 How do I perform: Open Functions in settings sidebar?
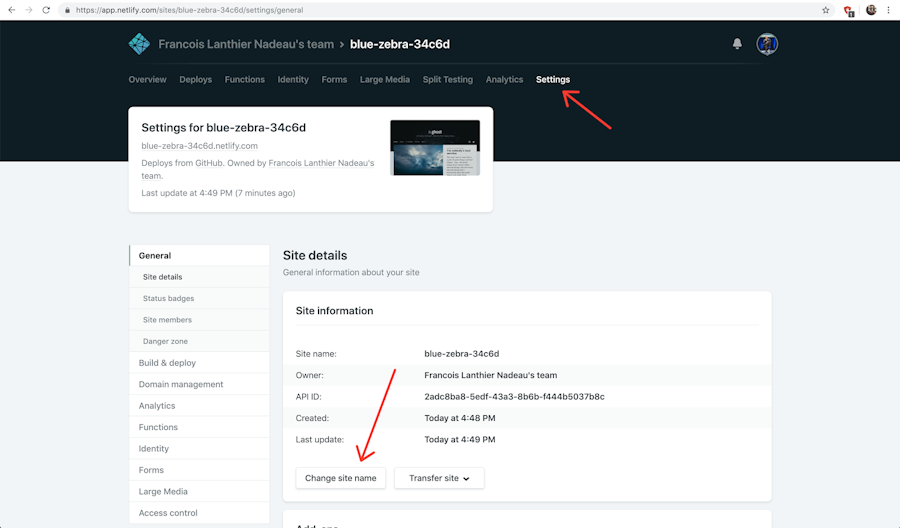tap(199, 427)
